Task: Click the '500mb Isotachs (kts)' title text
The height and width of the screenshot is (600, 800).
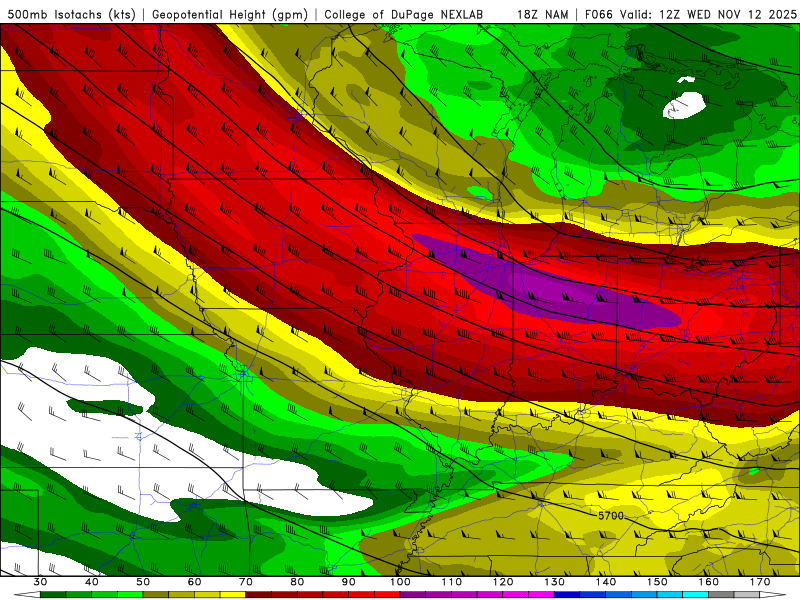Action: pyautogui.click(x=71, y=14)
